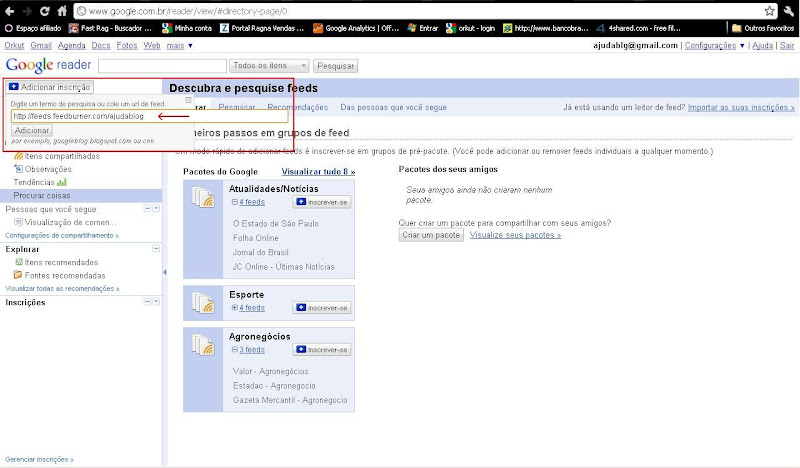Open Google Analytics bookmark

[356, 28]
